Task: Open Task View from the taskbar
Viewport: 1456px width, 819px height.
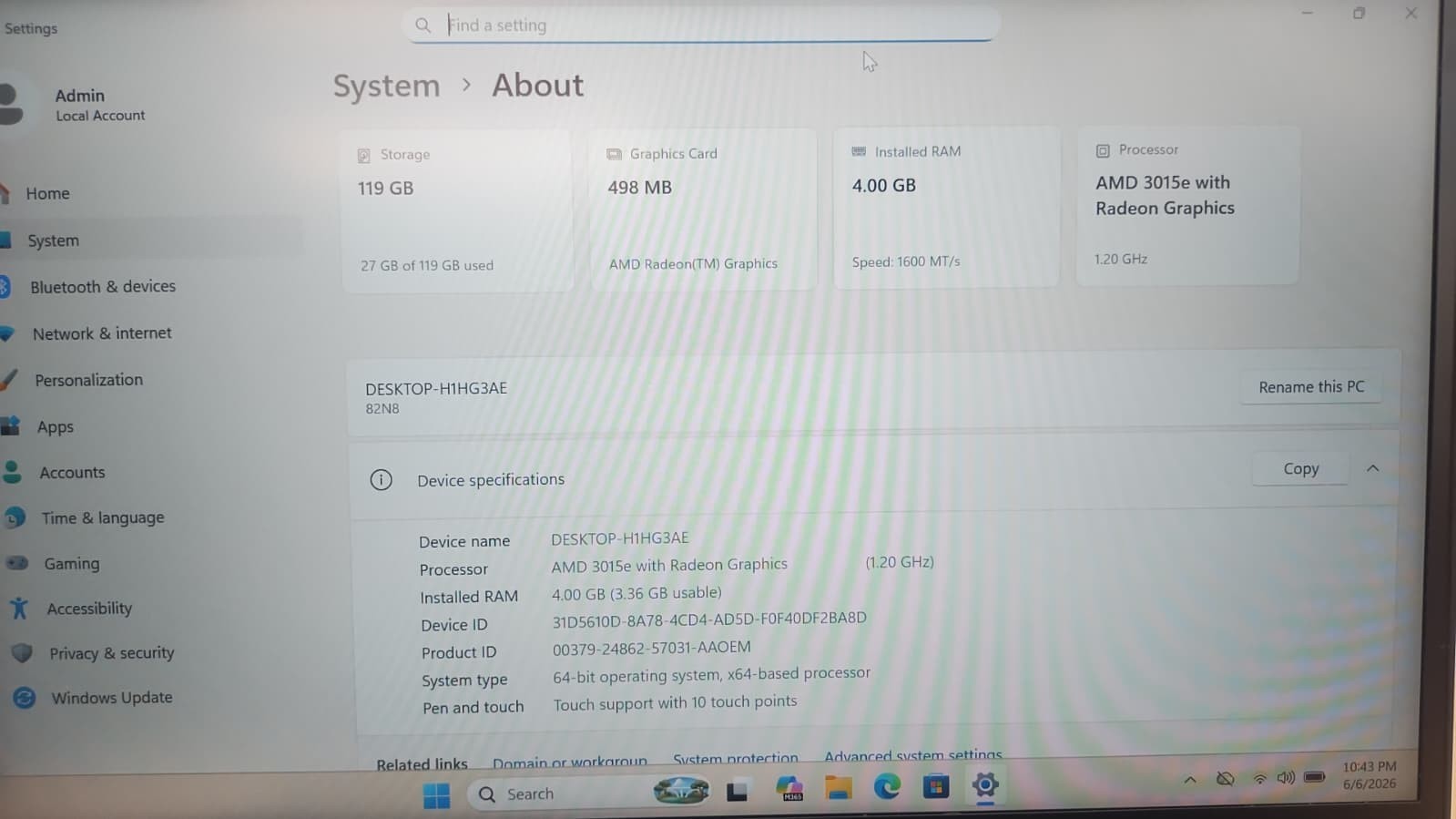Action: 738,792
